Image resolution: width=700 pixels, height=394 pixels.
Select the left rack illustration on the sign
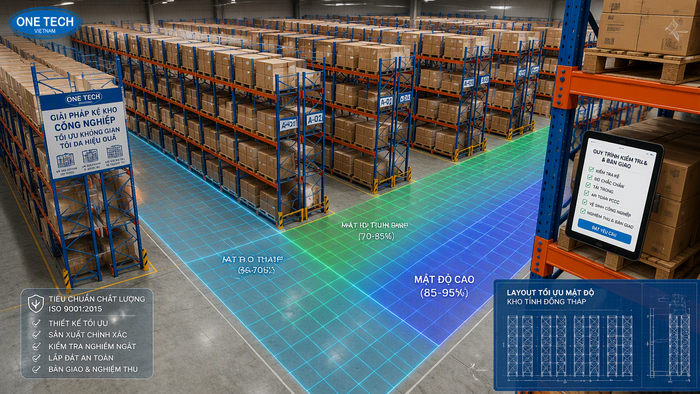click(66, 160)
